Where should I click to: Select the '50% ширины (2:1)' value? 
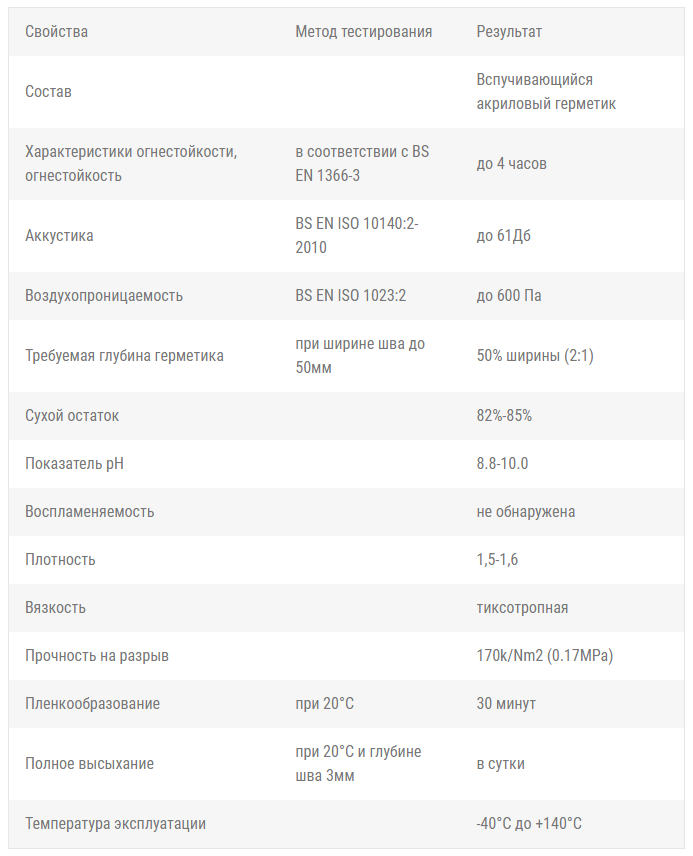[535, 355]
